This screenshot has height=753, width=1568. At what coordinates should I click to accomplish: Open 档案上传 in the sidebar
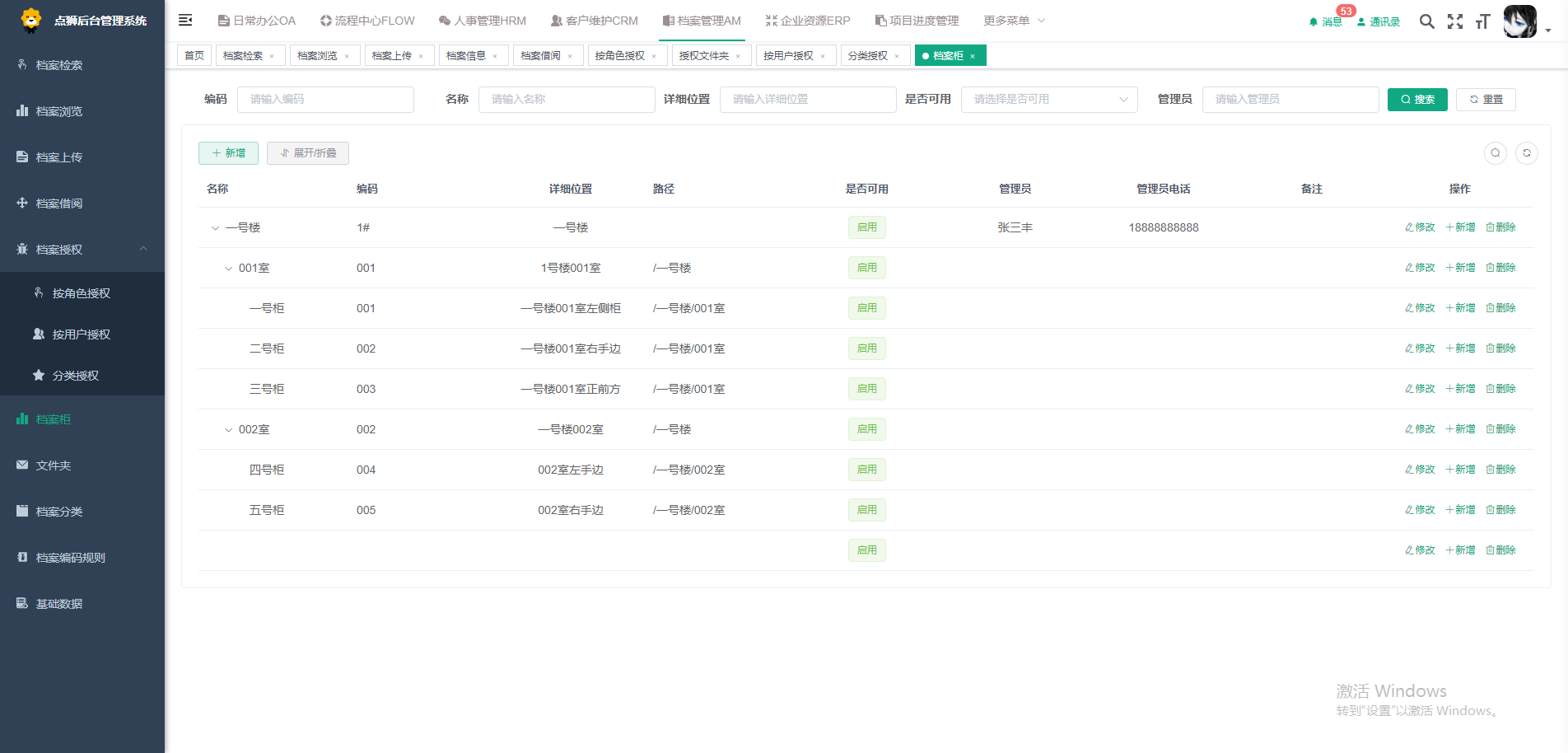pos(82,157)
